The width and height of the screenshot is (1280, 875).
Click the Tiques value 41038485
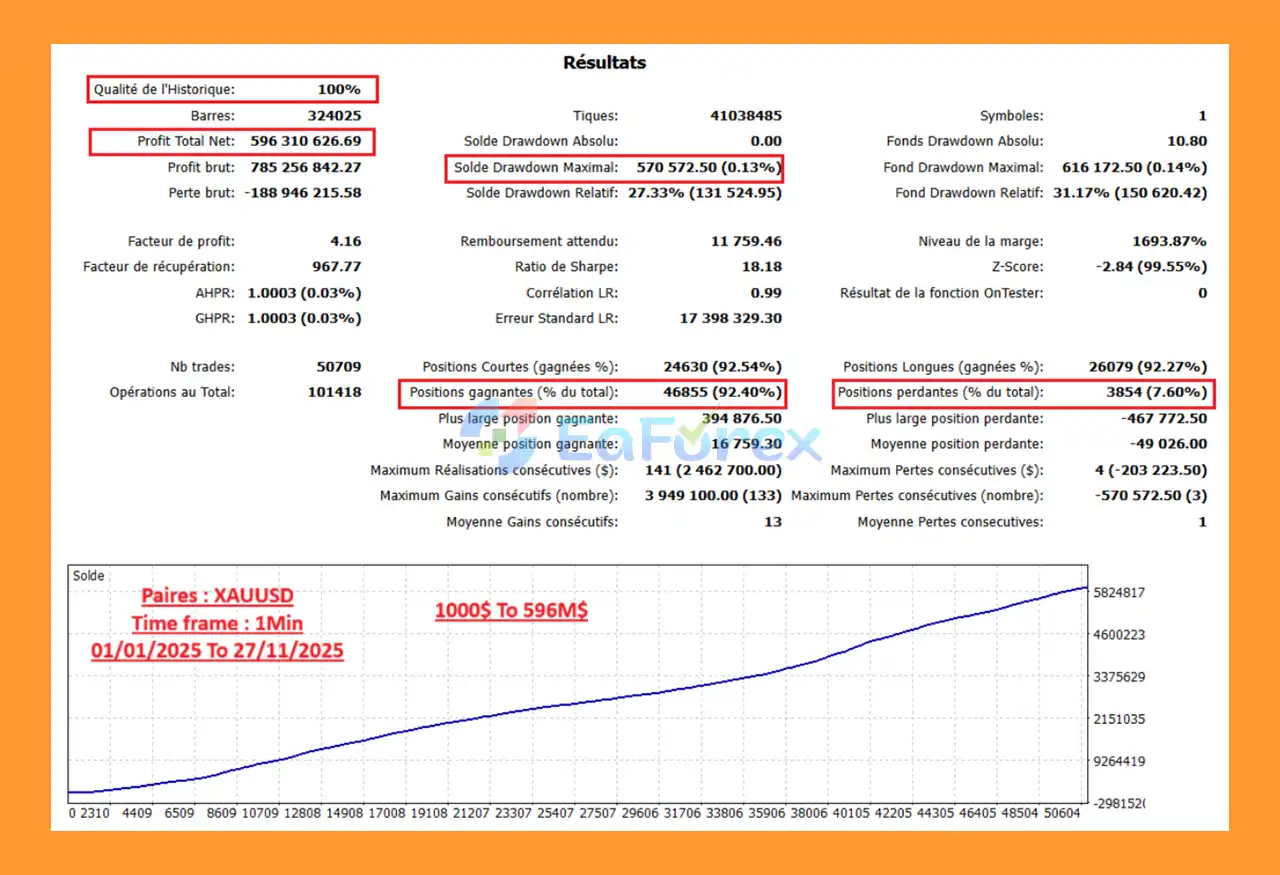tap(746, 116)
